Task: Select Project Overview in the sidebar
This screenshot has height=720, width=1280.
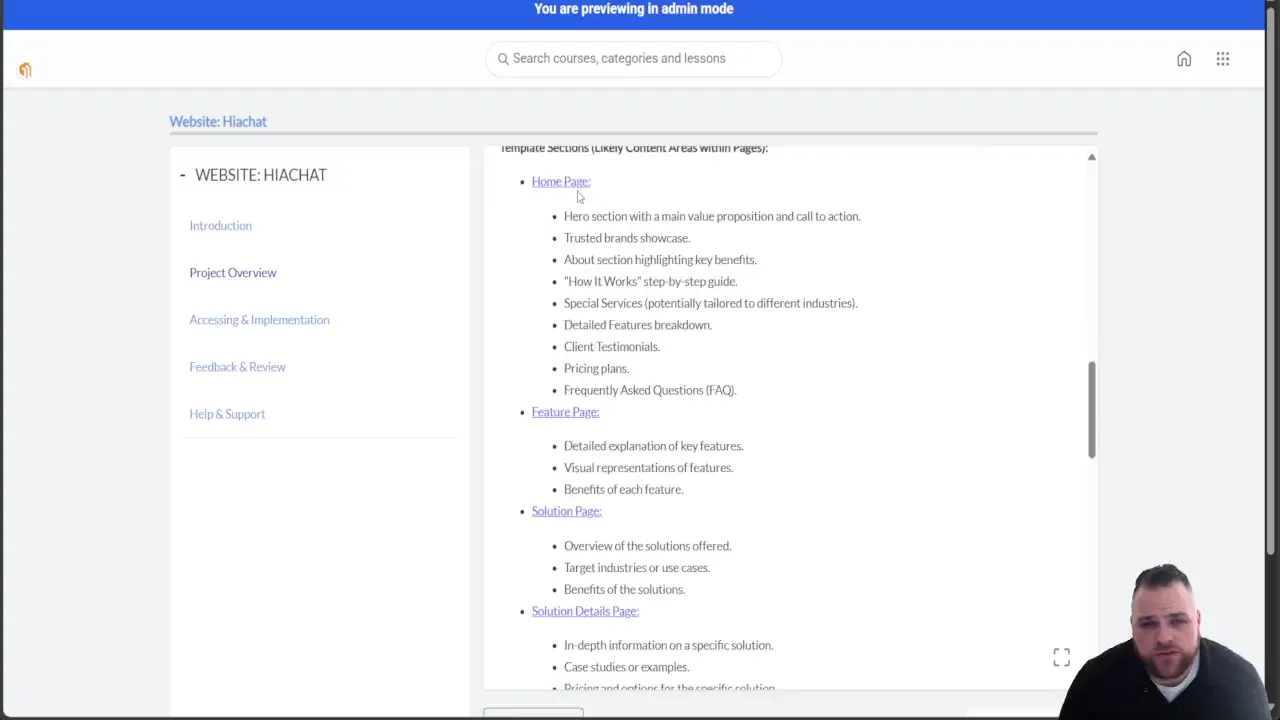Action: point(233,272)
